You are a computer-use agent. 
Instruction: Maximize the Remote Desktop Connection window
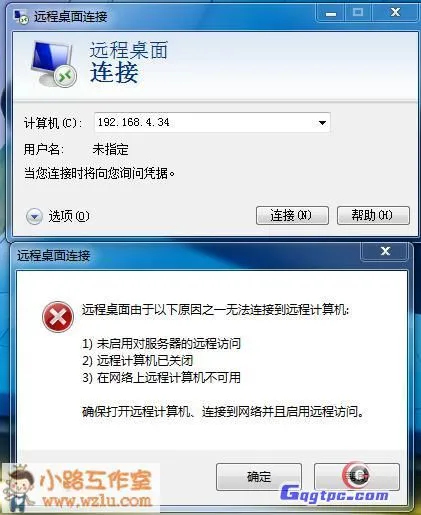358,13
